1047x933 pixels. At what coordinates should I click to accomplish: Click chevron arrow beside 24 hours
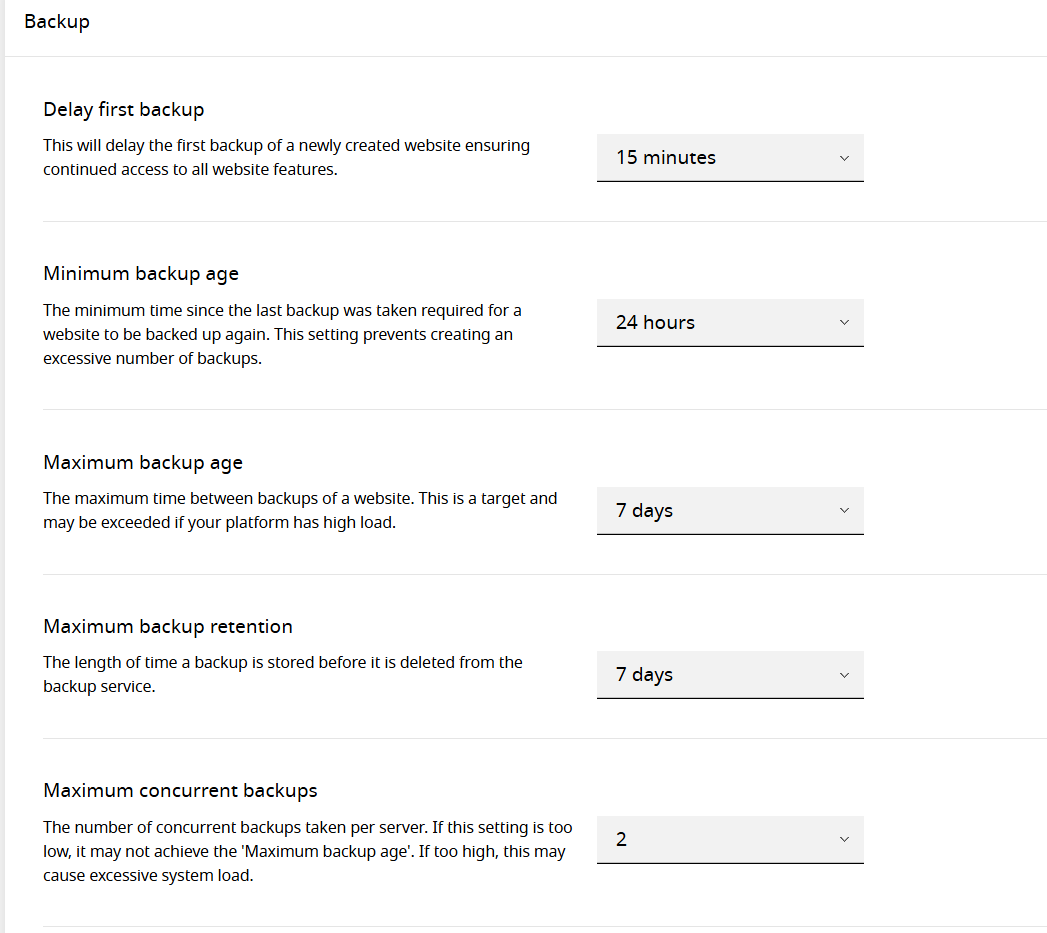[x=844, y=323]
